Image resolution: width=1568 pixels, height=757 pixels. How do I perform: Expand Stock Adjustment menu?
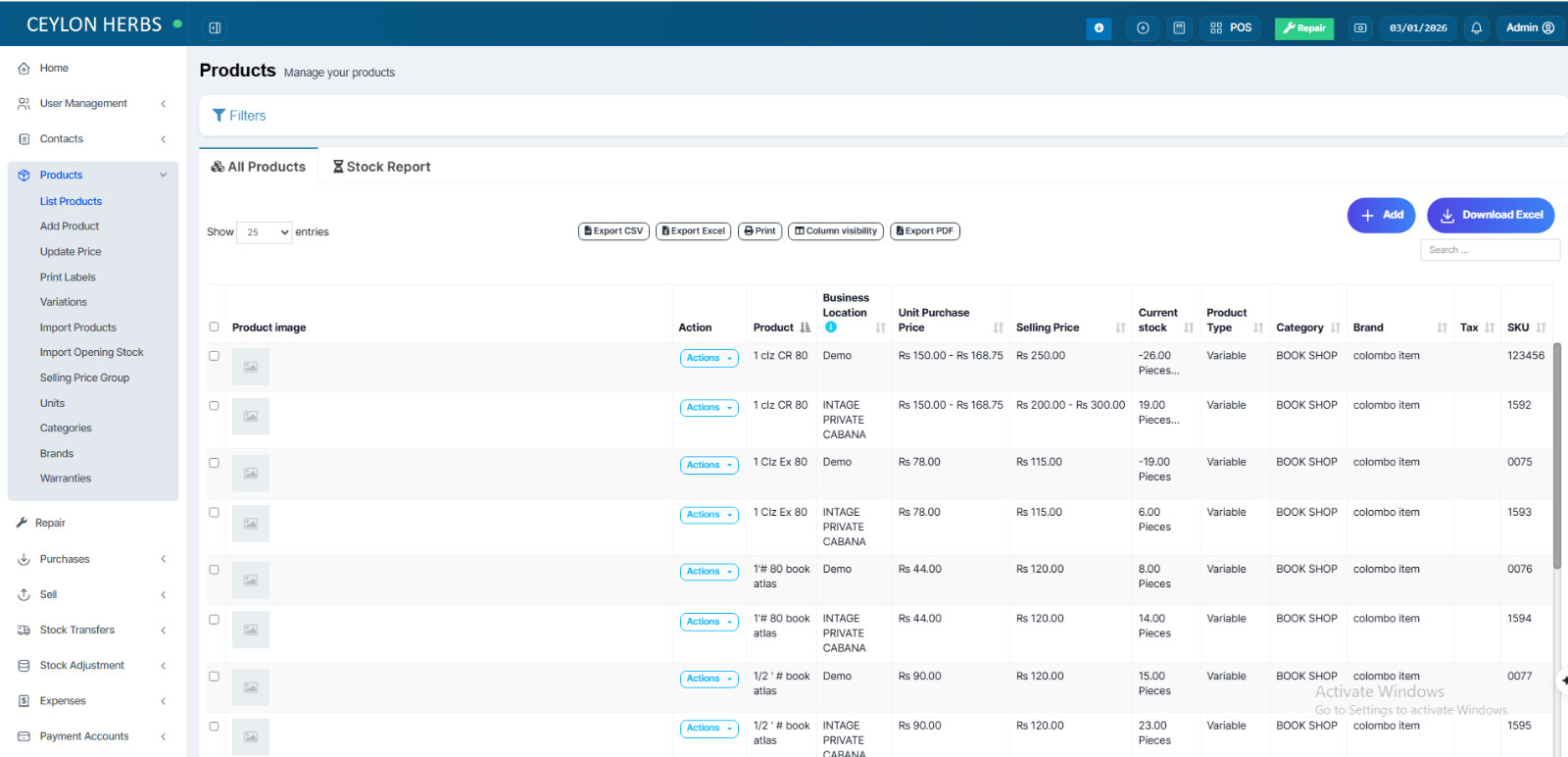click(x=93, y=666)
